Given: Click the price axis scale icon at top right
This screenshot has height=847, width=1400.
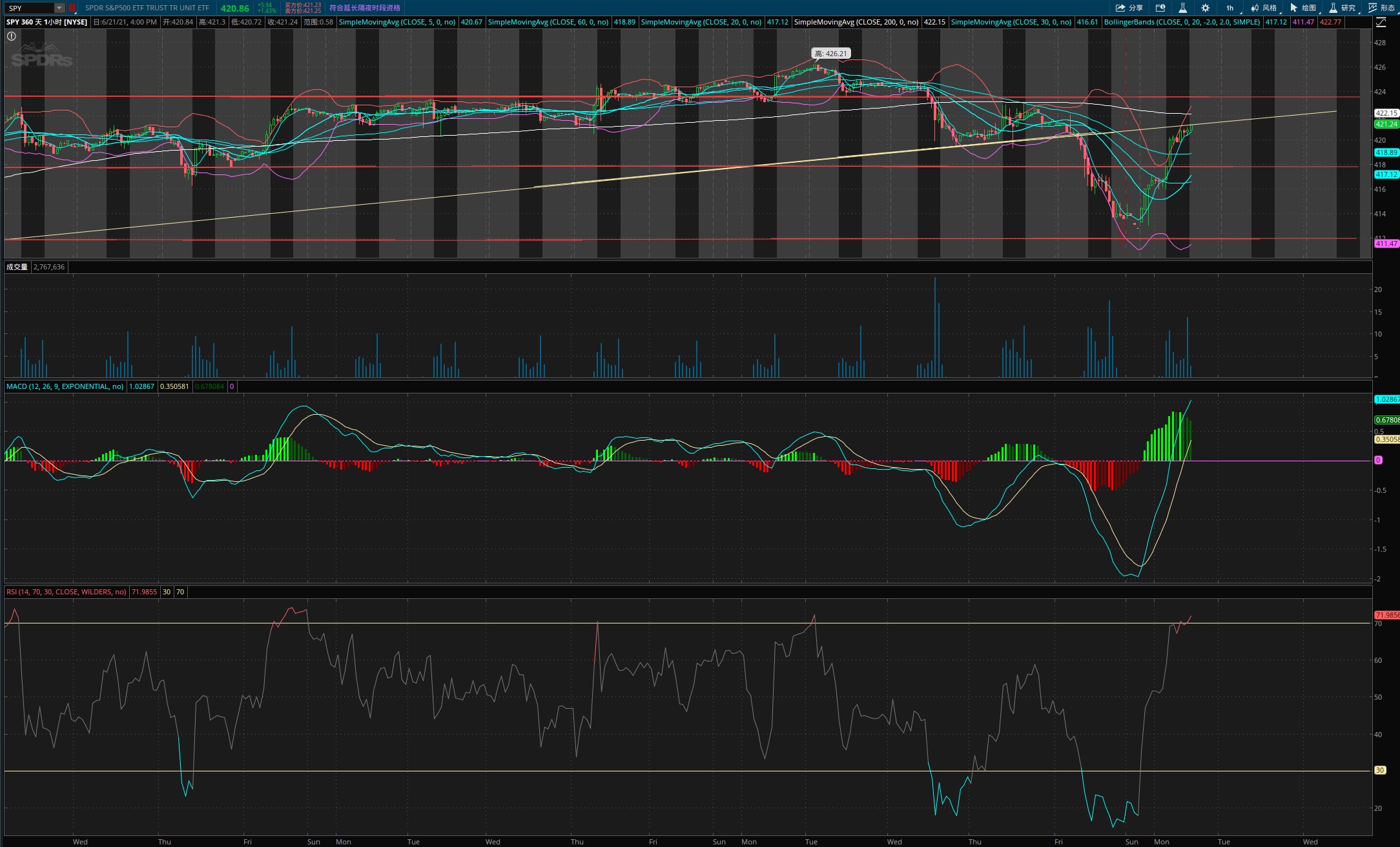Looking at the screenshot, I should (x=1381, y=22).
